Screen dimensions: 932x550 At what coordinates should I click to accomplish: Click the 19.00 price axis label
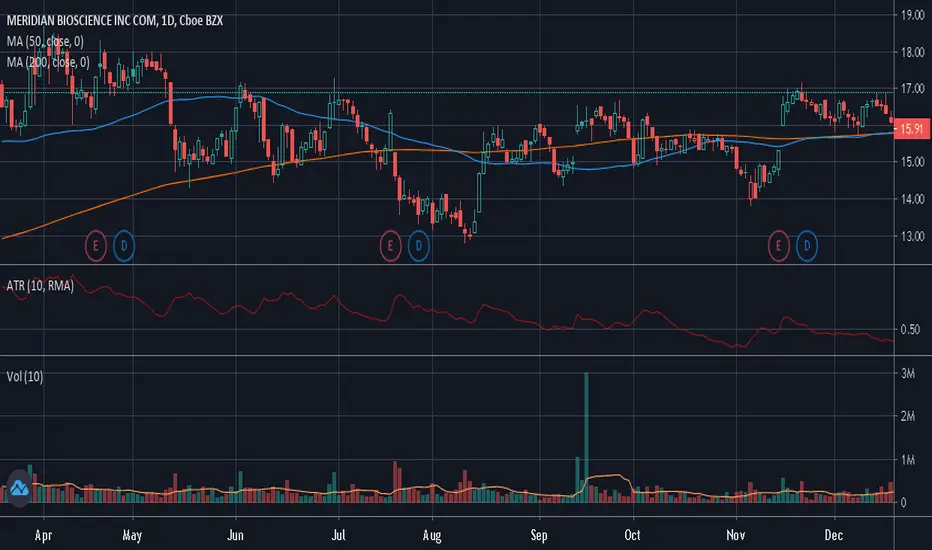(x=912, y=15)
